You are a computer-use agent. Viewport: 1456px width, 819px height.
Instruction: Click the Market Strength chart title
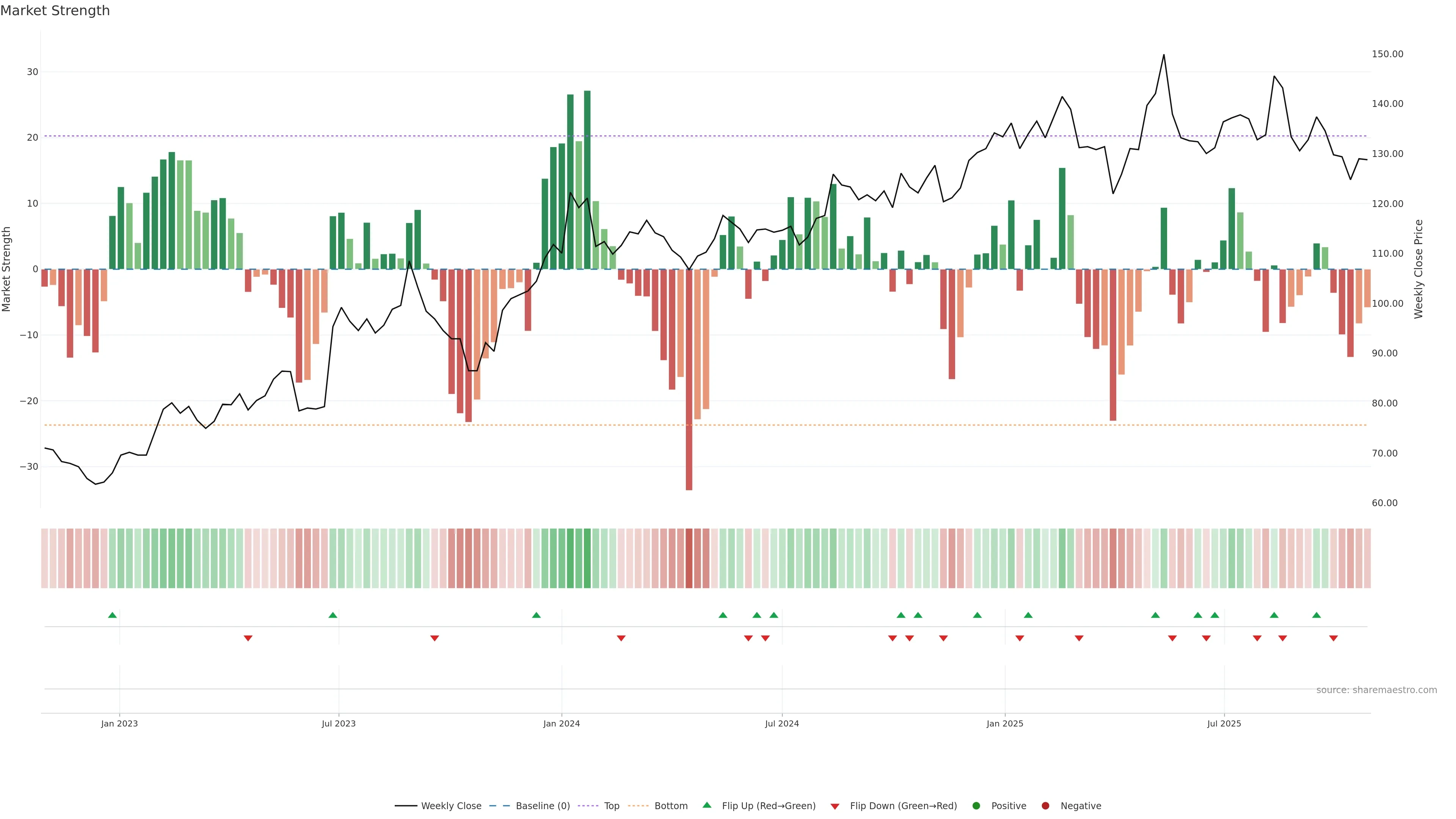[x=55, y=11]
